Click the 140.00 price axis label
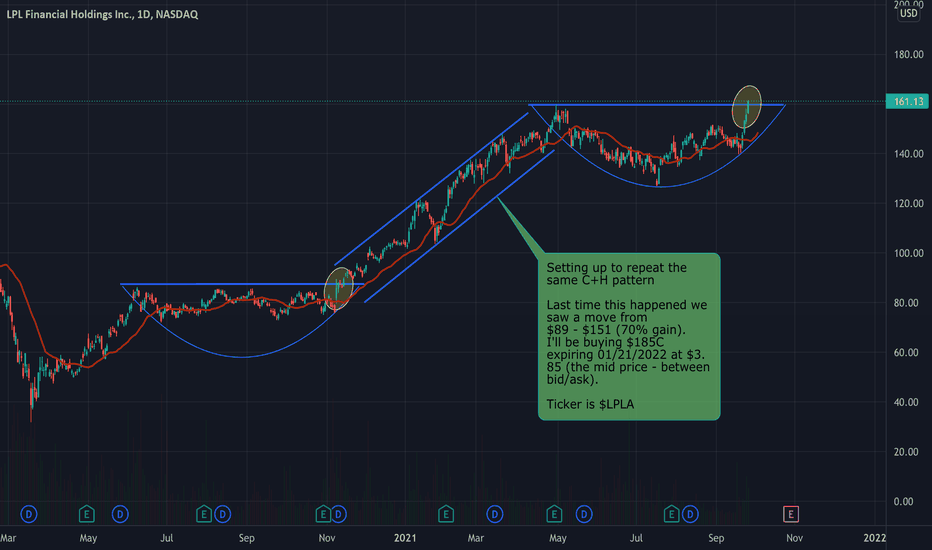 [909, 154]
